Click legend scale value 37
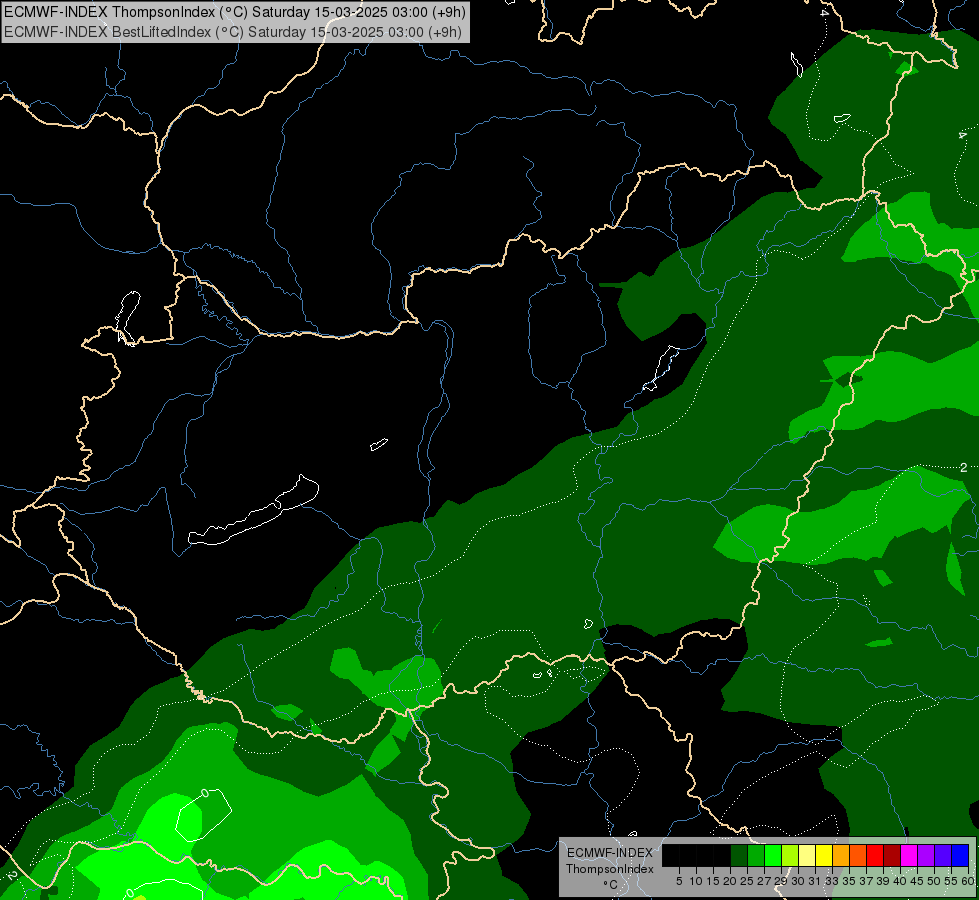 click(x=866, y=881)
